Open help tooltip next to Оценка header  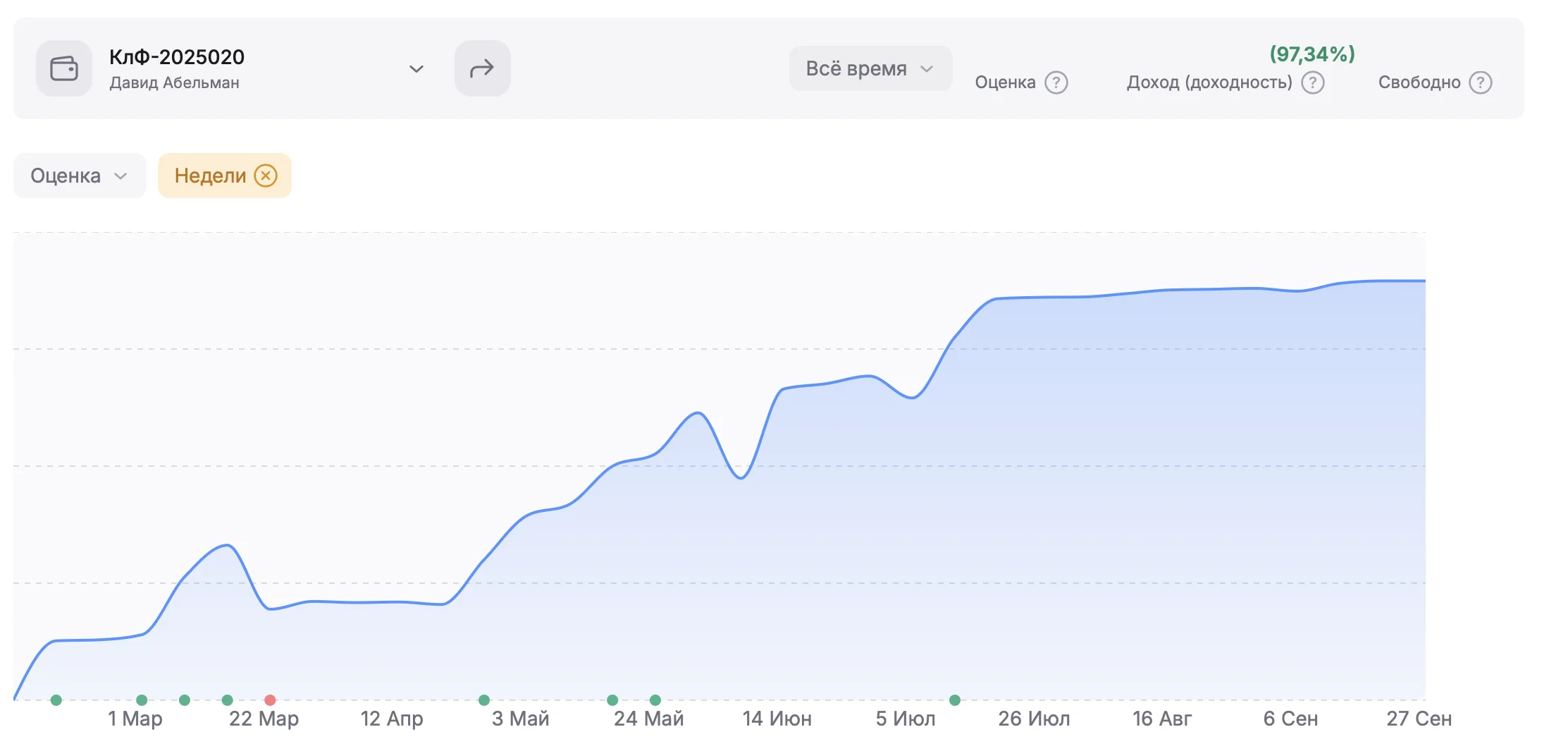1056,83
